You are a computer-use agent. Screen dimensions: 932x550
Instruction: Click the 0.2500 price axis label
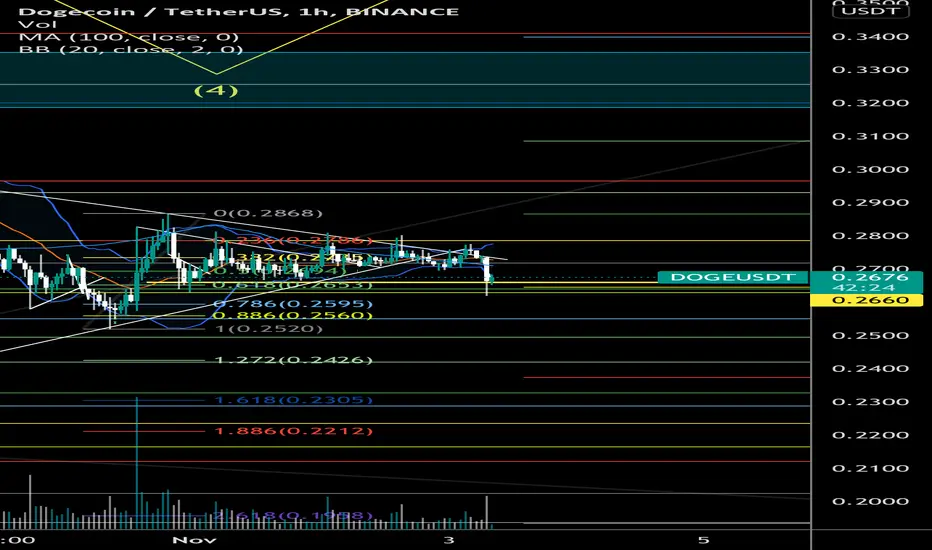pyautogui.click(x=870, y=335)
